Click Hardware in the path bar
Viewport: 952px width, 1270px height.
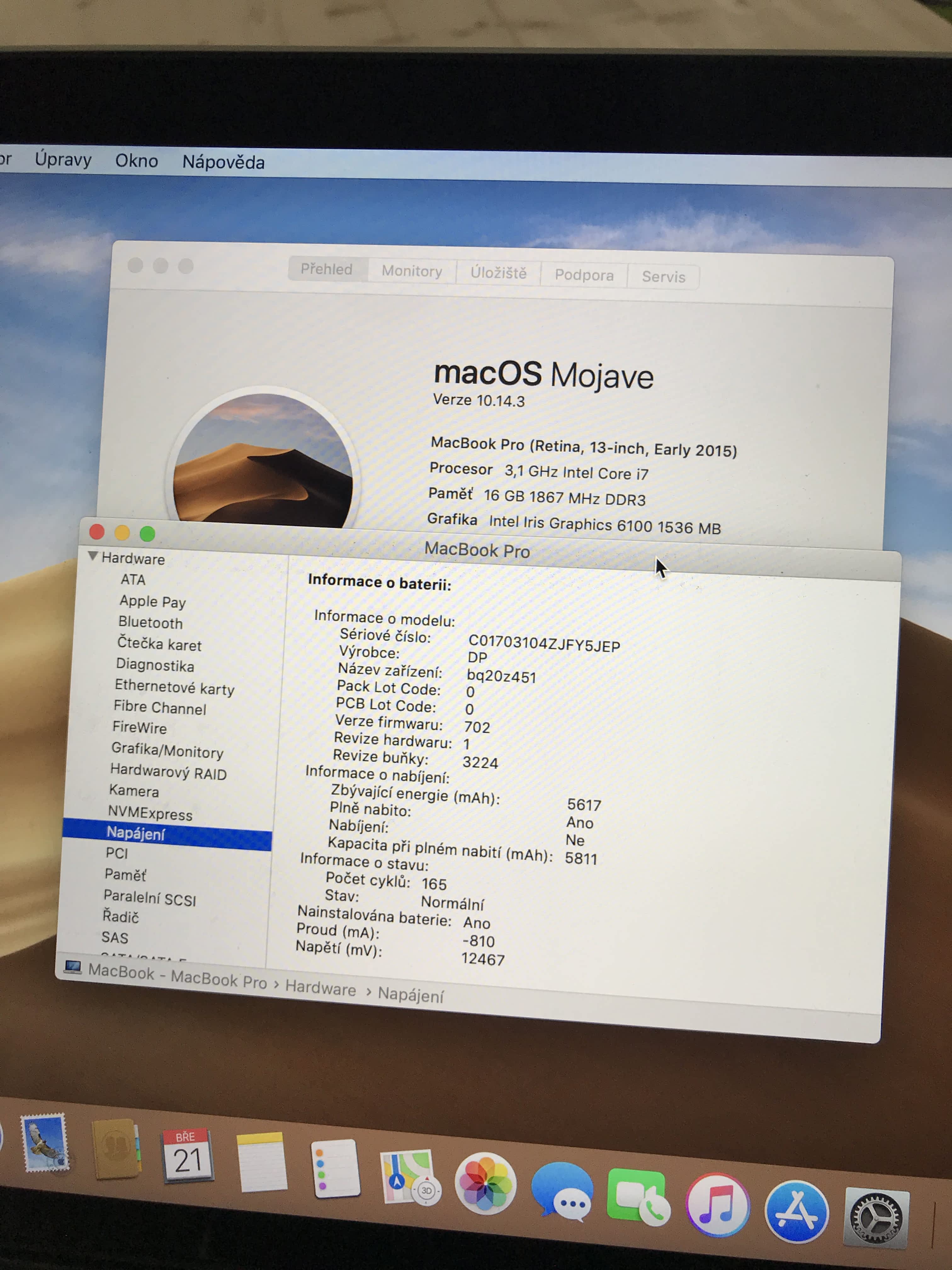320,989
